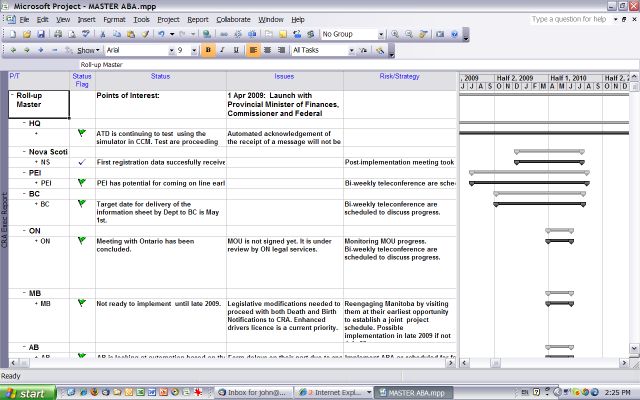Image resolution: width=640 pixels, height=400 pixels.
Task: Click the Copy Picture camera icon
Action: tap(440, 35)
